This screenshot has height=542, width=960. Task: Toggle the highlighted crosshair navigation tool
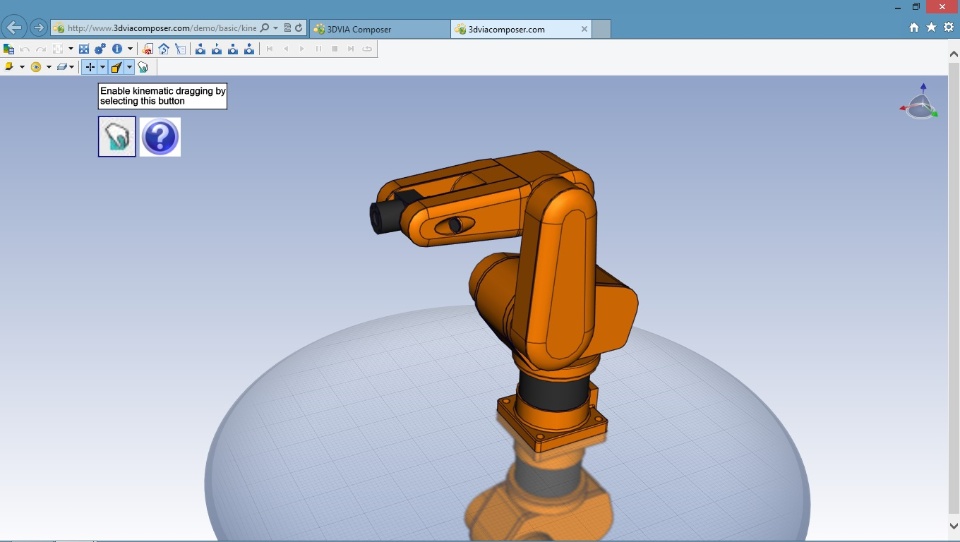click(90, 67)
